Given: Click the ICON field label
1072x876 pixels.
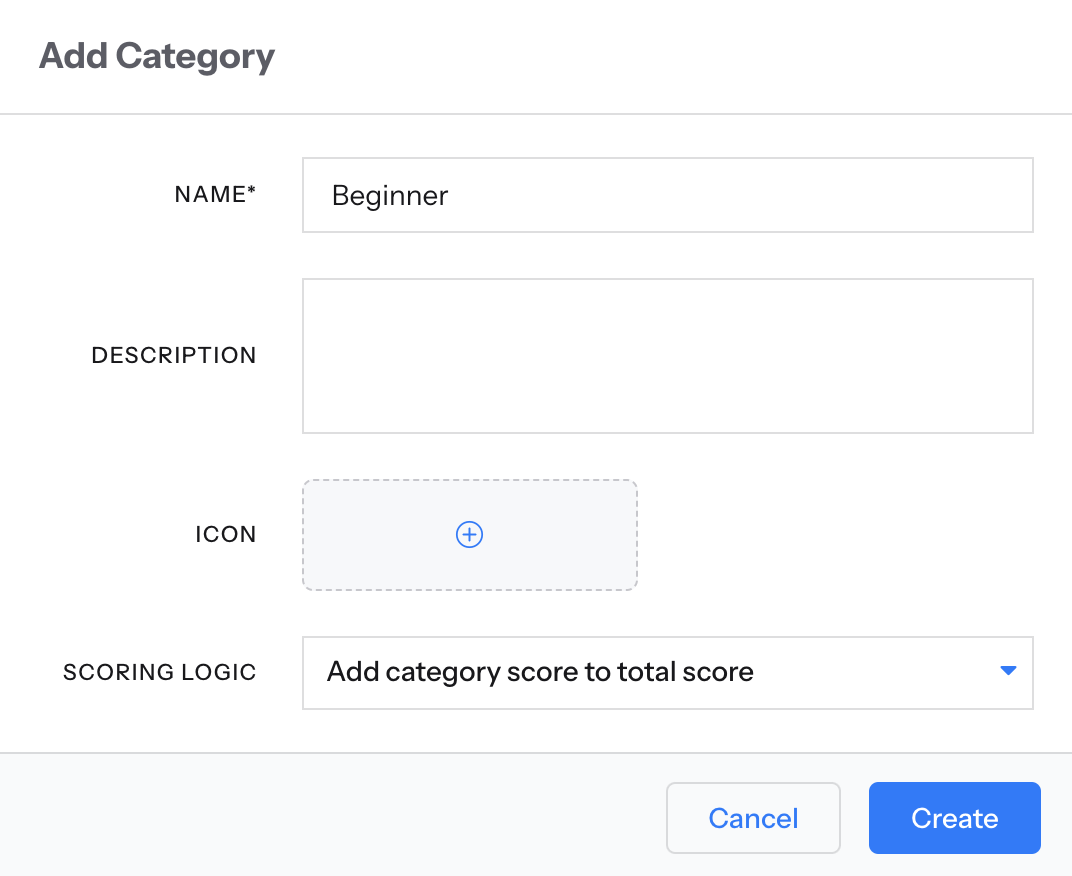Looking at the screenshot, I should coord(226,535).
